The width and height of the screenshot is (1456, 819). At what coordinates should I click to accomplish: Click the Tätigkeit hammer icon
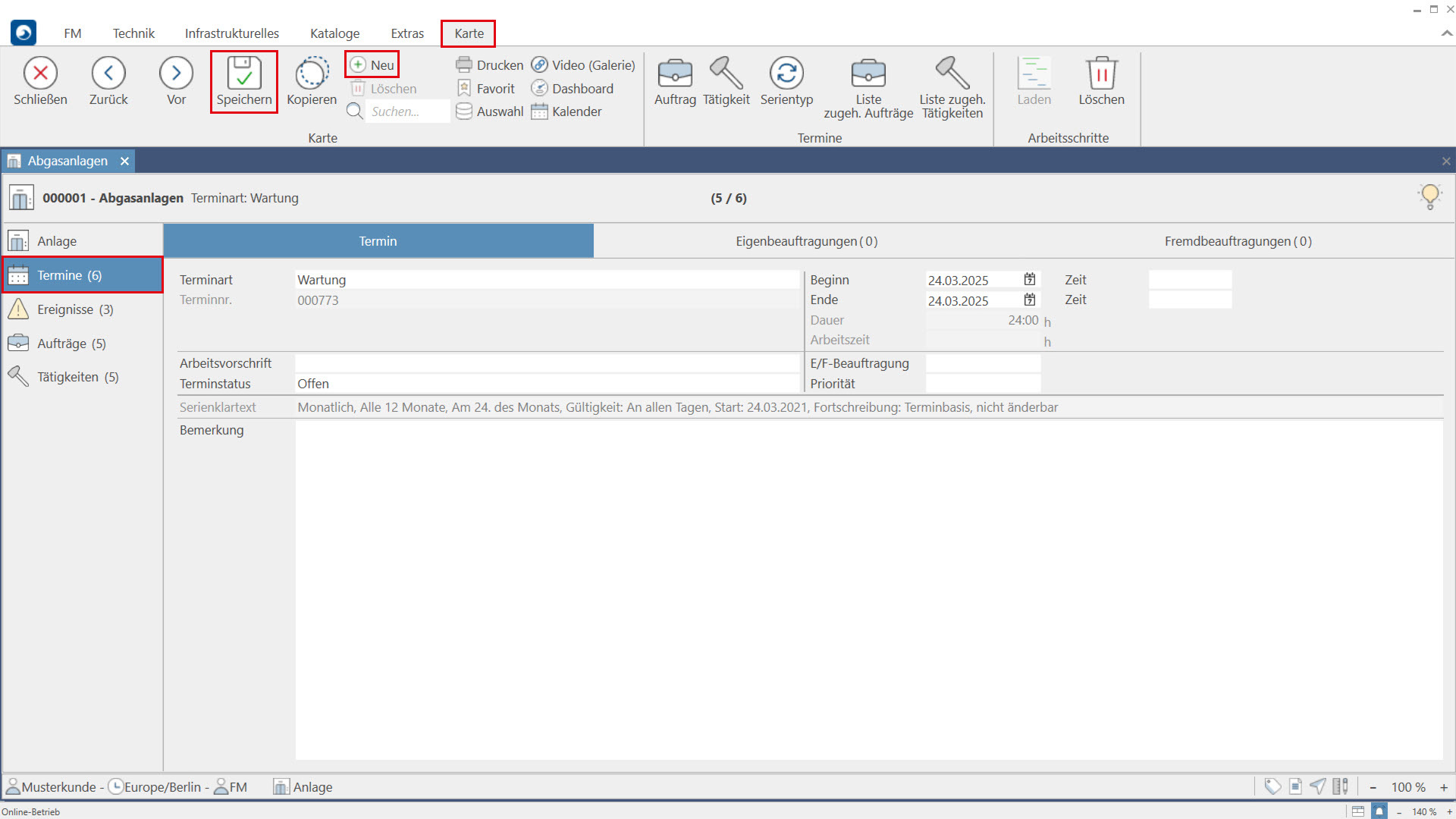pos(726,74)
